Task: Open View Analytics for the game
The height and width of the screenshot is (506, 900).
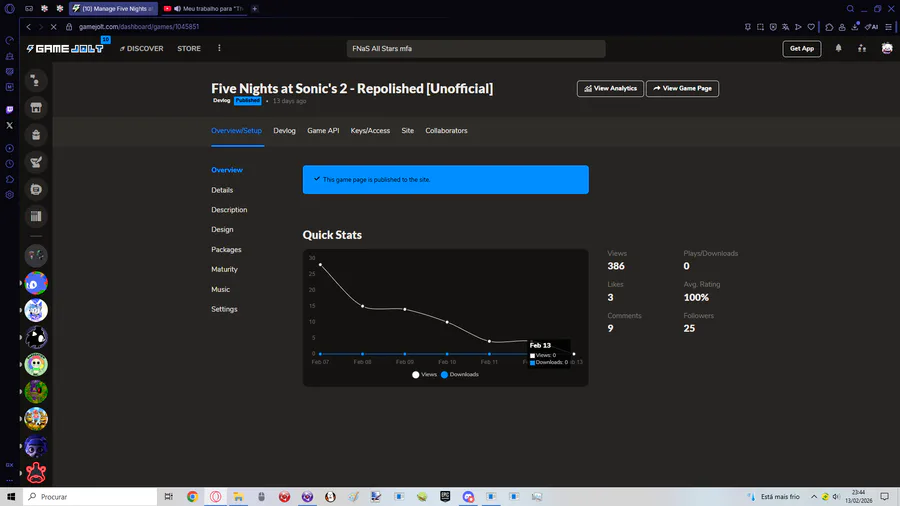Action: coord(610,88)
